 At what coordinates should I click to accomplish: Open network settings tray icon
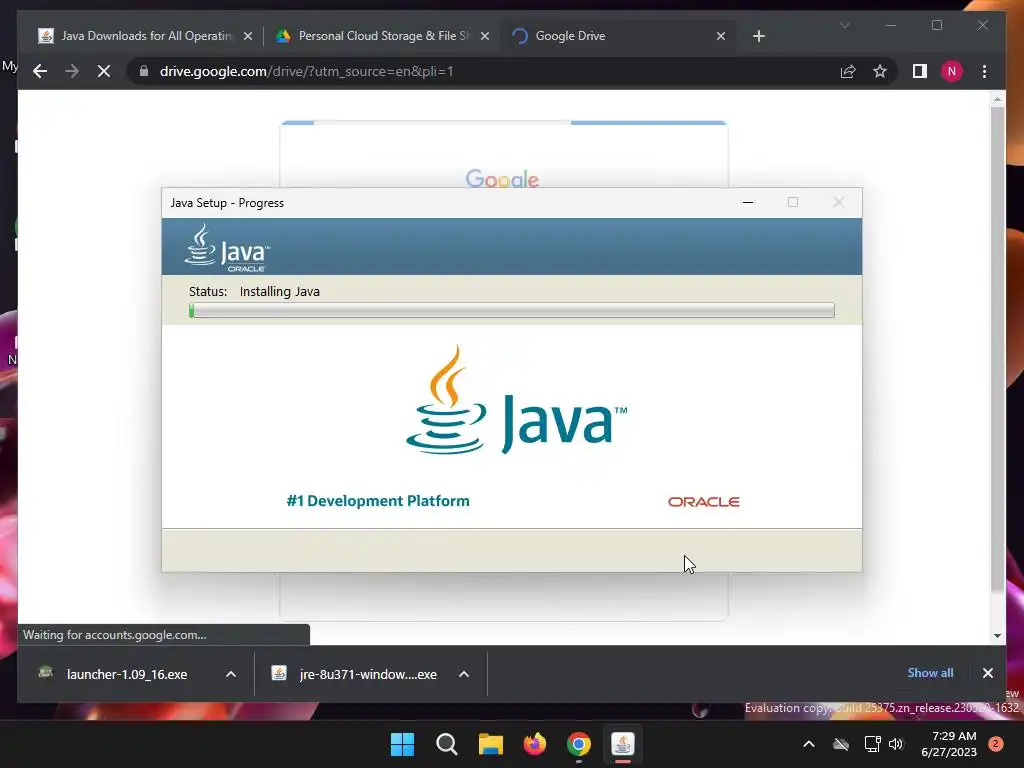point(872,744)
